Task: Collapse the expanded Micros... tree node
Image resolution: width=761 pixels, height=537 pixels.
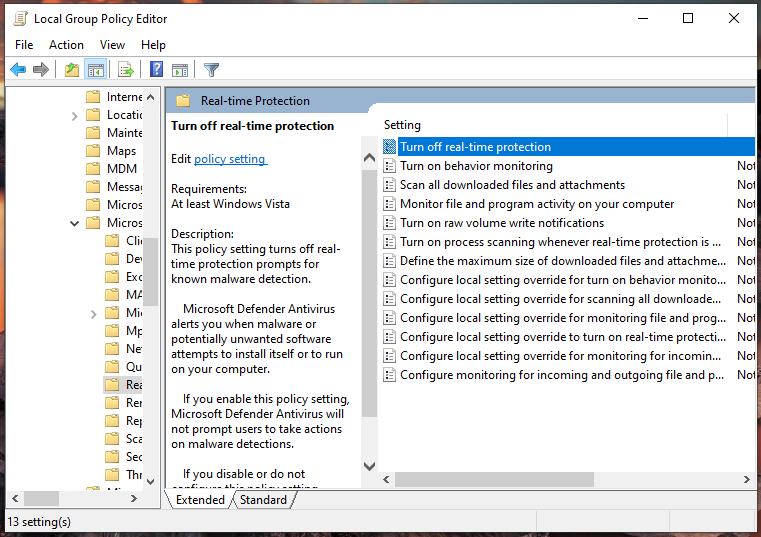Action: click(75, 223)
